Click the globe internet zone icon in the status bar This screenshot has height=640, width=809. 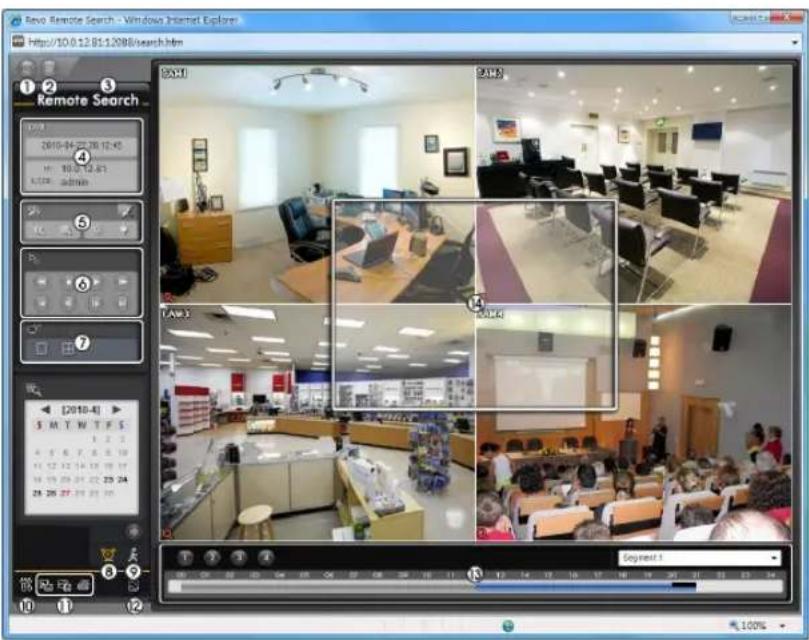point(508,626)
